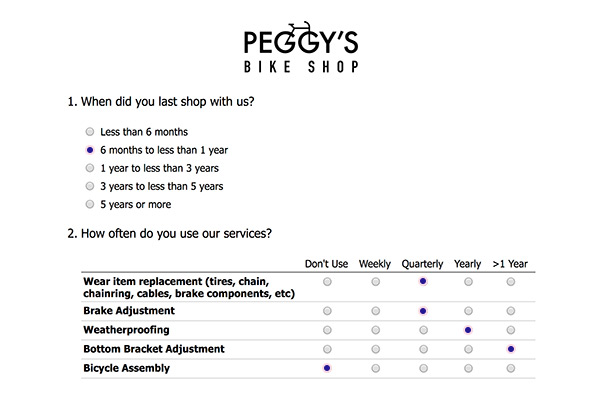Set Wear item replacement to Yearly
Image resolution: width=600 pixels, height=400 pixels.
(x=467, y=283)
